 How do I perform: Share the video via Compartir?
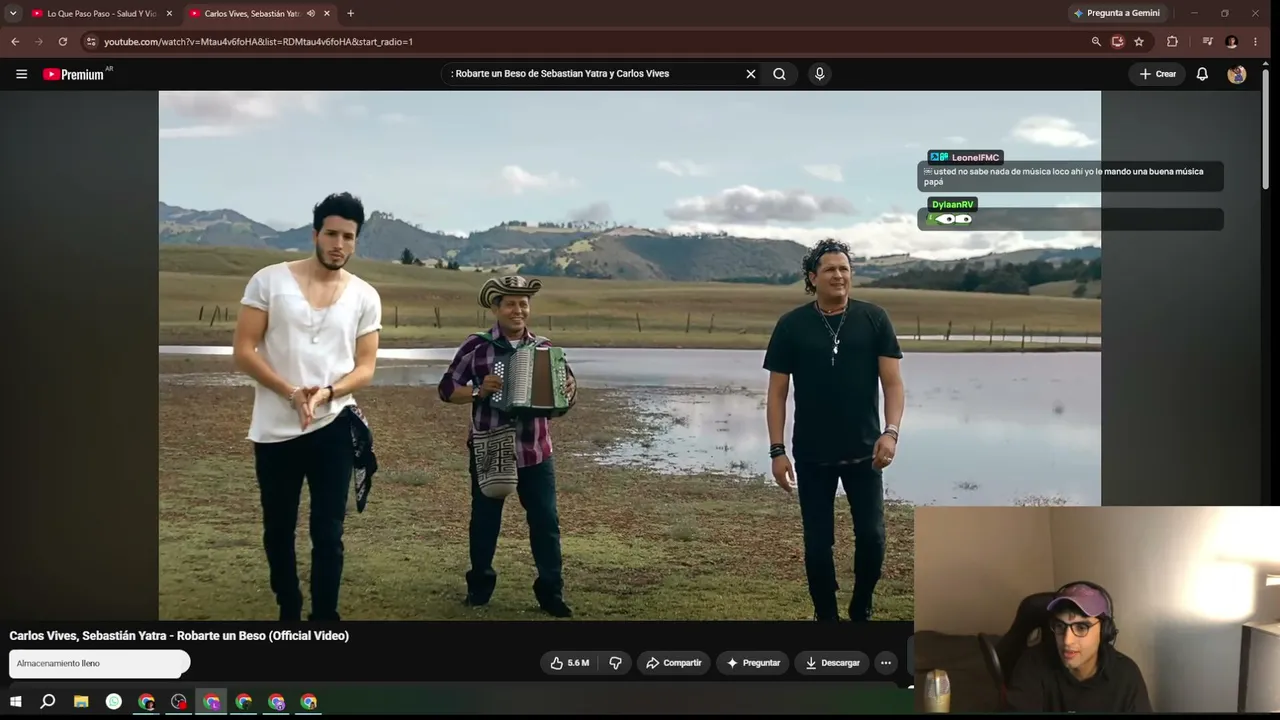pyautogui.click(x=673, y=663)
